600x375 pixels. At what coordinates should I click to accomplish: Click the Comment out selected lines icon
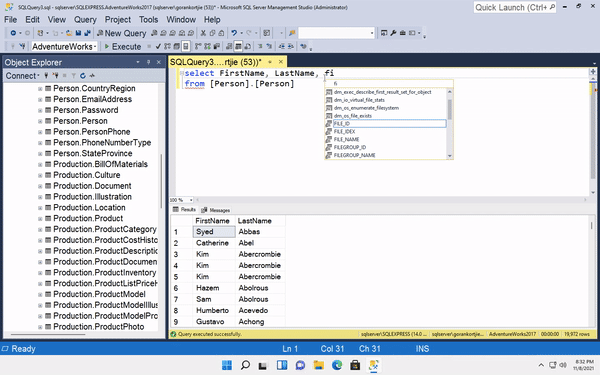[x=260, y=47]
